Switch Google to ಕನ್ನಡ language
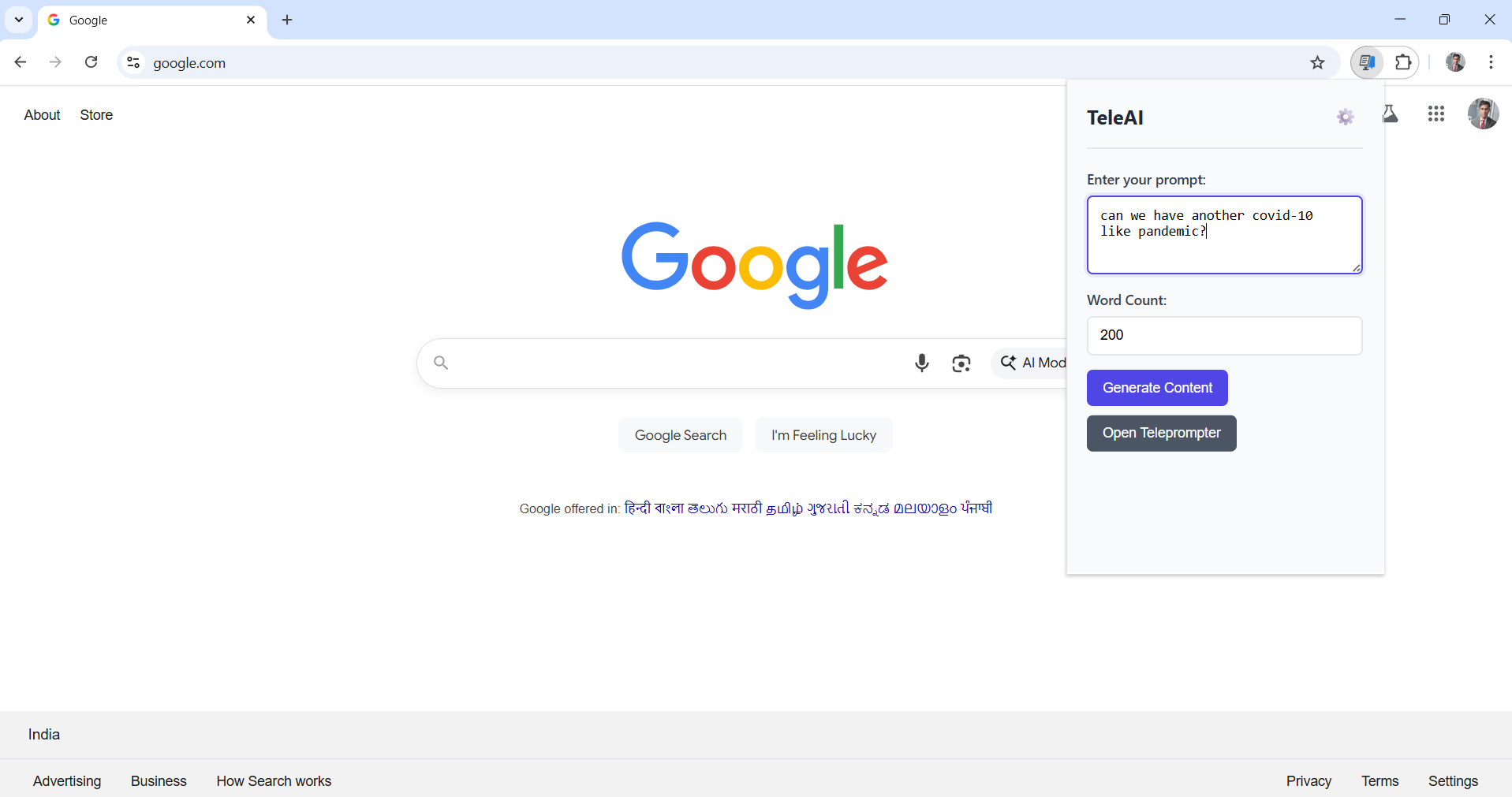This screenshot has width=1512, height=797. [x=872, y=508]
